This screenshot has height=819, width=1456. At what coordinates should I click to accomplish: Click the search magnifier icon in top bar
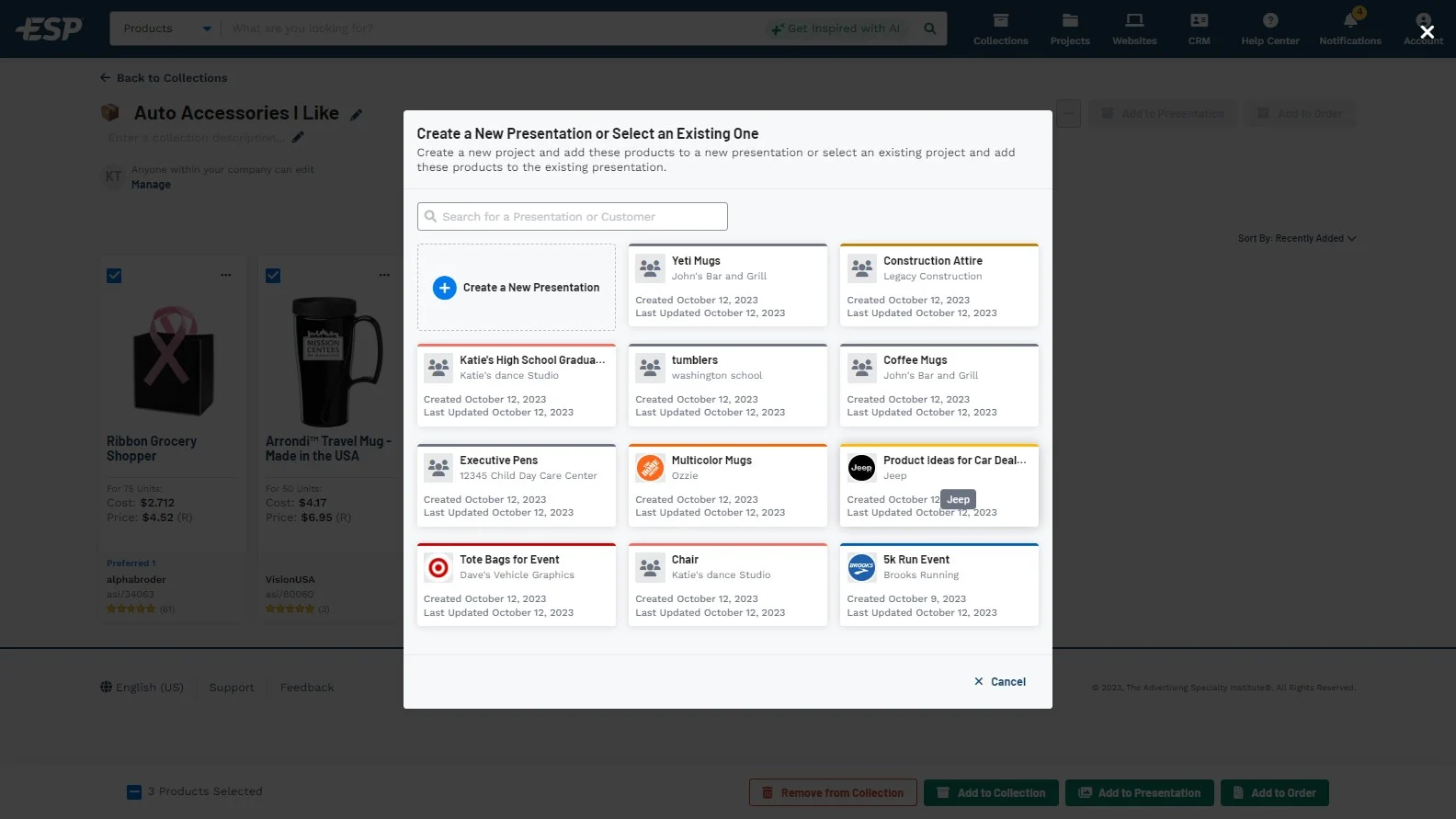click(x=929, y=28)
